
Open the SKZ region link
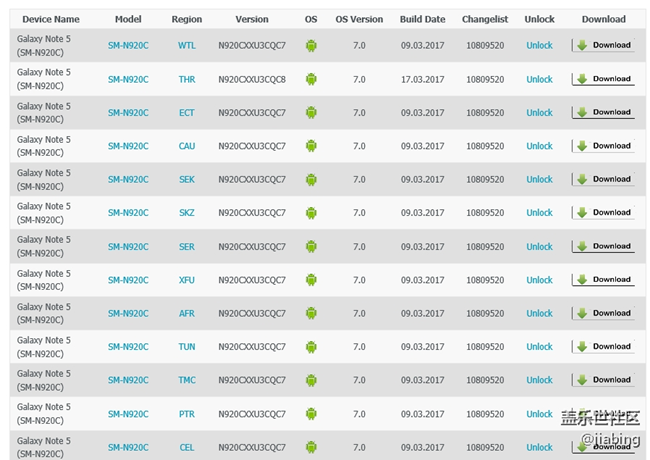(187, 213)
